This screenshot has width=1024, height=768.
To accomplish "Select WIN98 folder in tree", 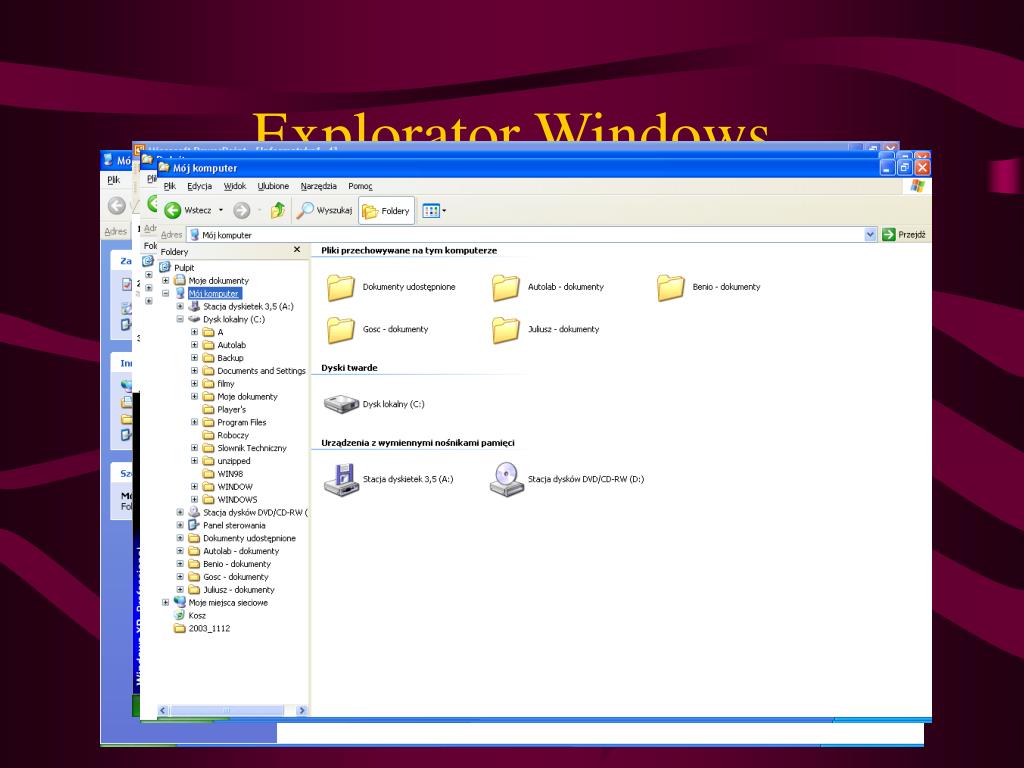I will 230,474.
